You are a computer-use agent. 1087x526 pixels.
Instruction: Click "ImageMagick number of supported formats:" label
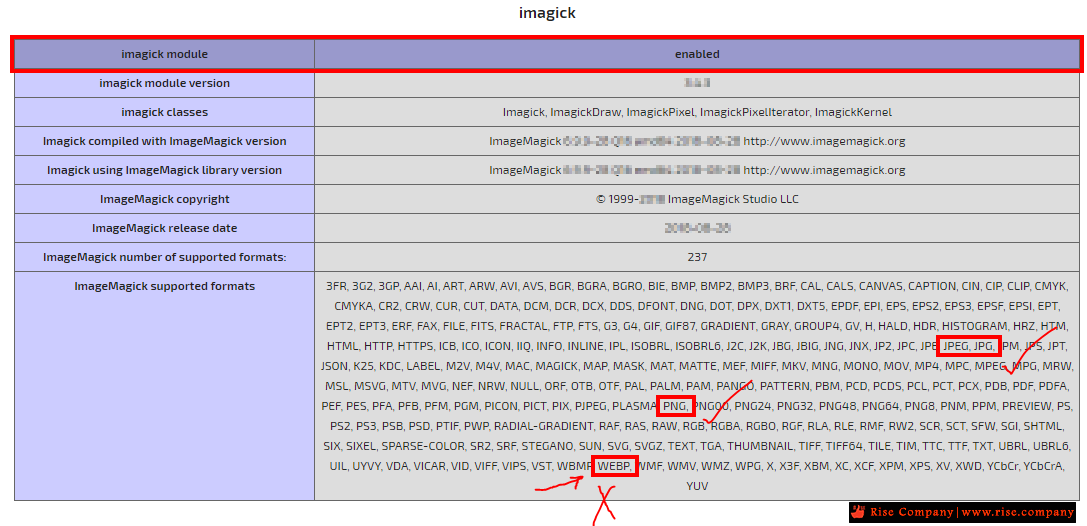click(164, 257)
